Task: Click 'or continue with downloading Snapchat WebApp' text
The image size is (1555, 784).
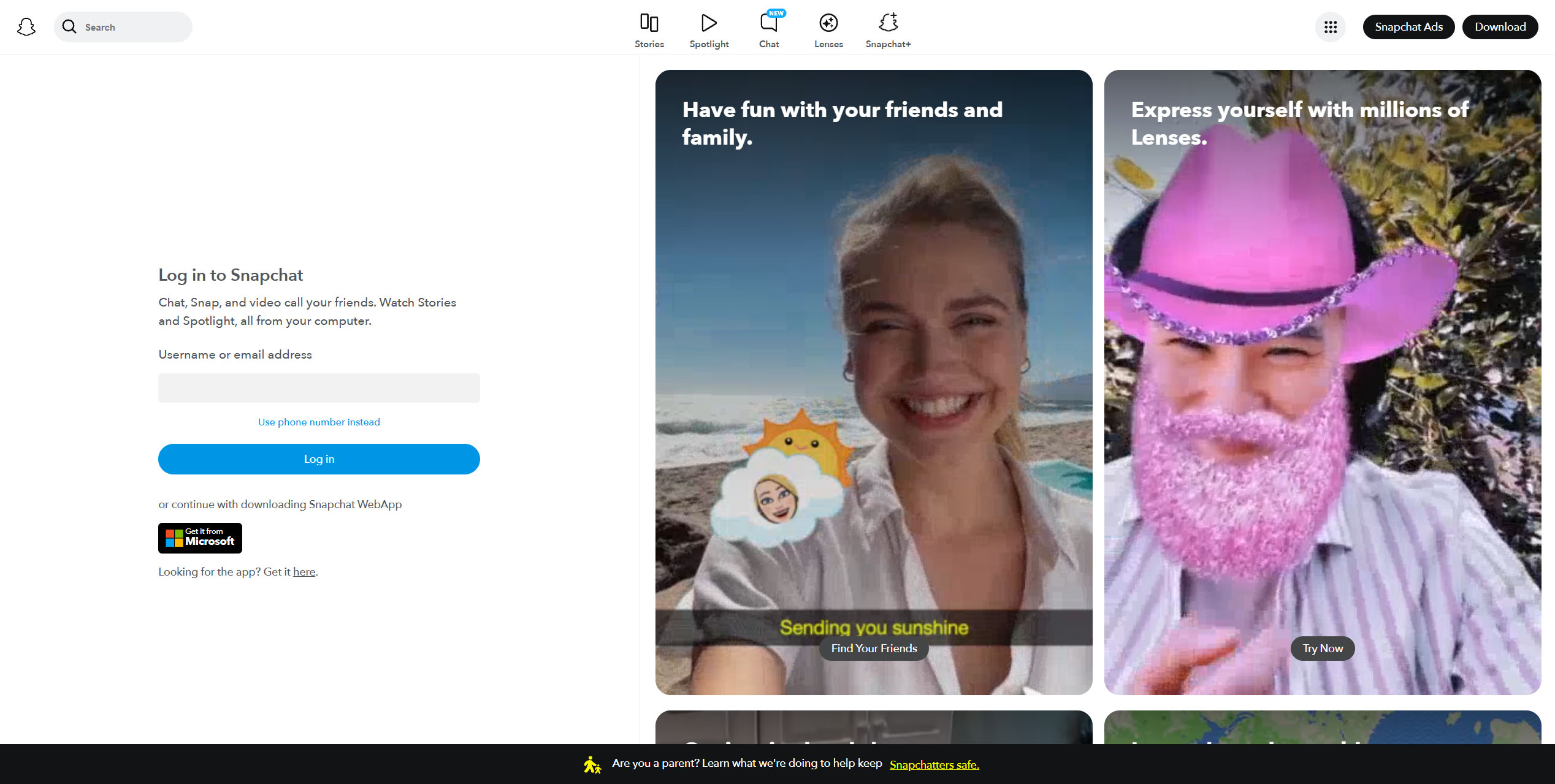Action: point(280,504)
